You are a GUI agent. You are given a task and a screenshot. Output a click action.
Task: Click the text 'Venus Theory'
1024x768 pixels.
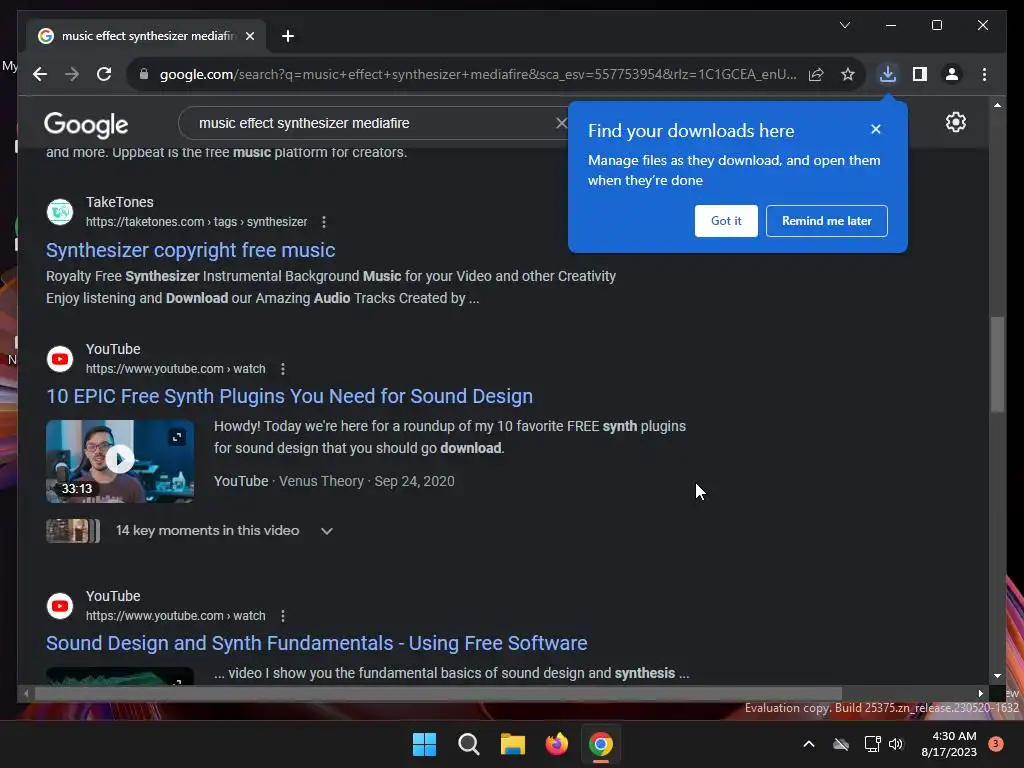321,481
